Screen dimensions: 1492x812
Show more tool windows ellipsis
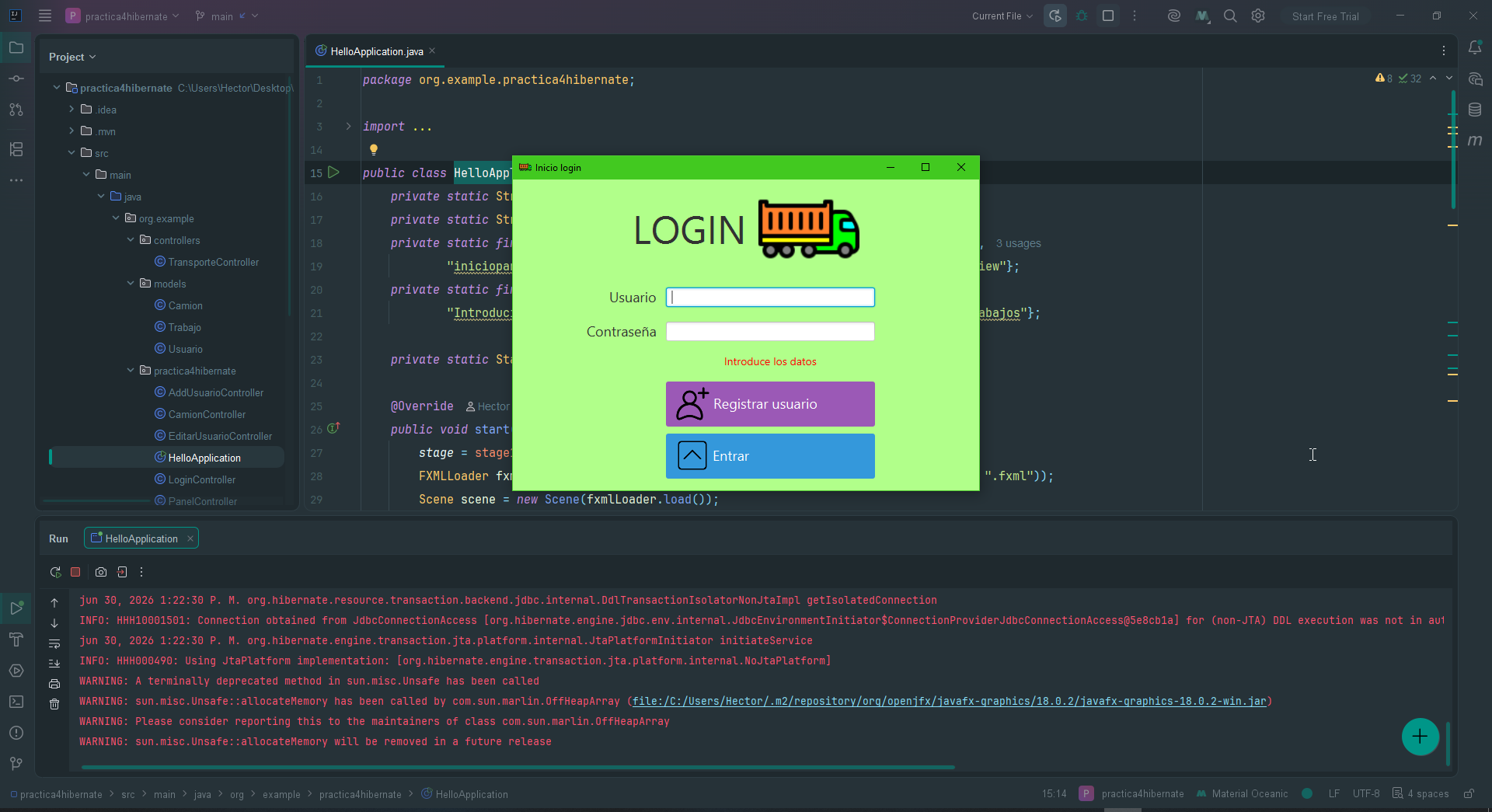(16, 180)
